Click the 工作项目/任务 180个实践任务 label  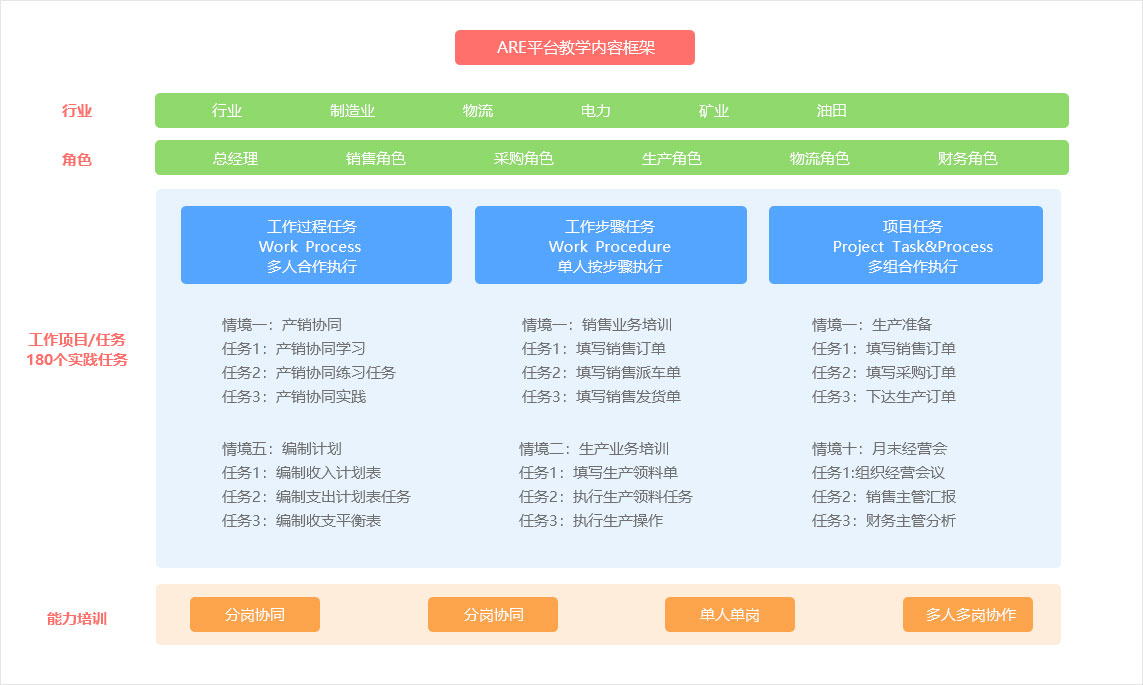pos(77,350)
